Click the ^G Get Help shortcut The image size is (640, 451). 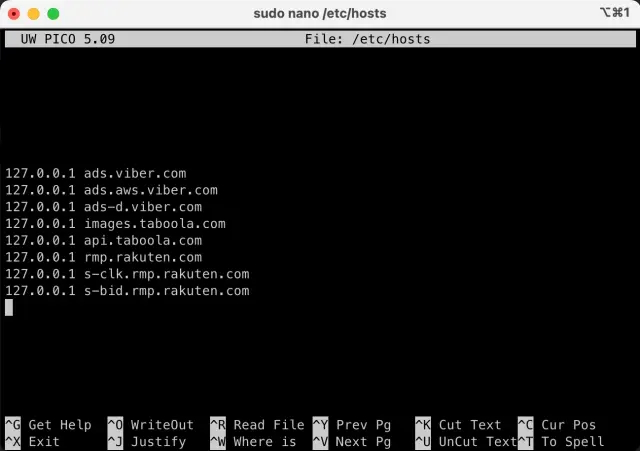coord(48,425)
